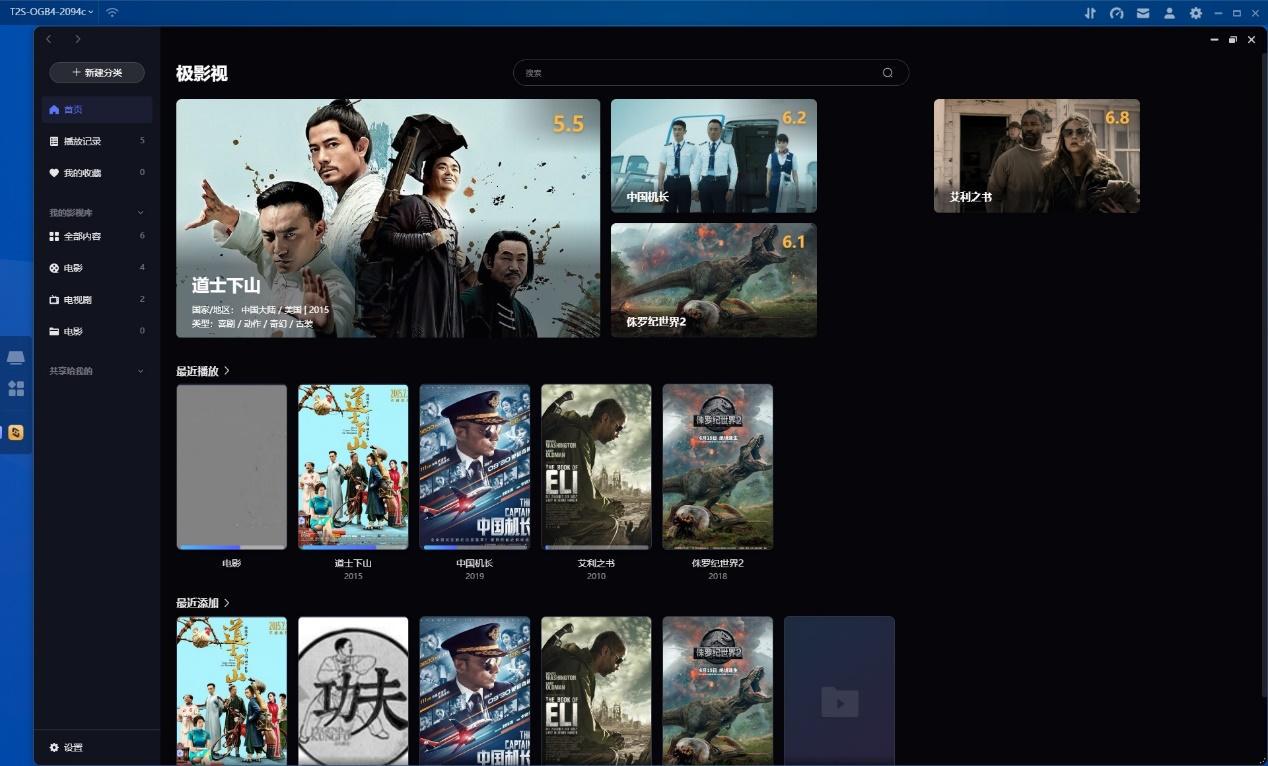Image resolution: width=1268 pixels, height=766 pixels.
Task: Go back with the left arrow
Action: 49,39
